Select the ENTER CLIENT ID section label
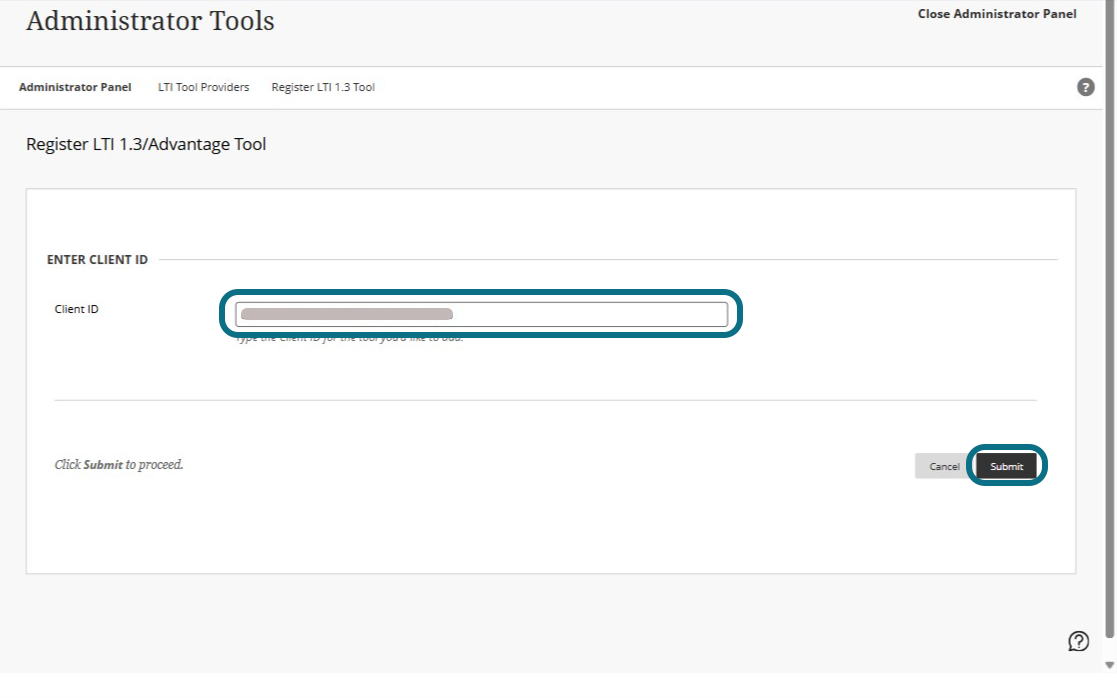 [98, 260]
